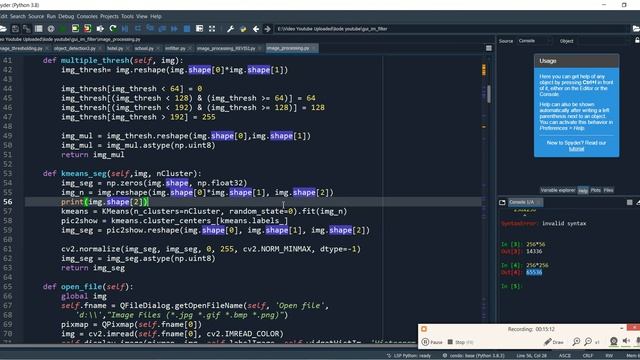Click the green Run file icon

click(x=63, y=29)
